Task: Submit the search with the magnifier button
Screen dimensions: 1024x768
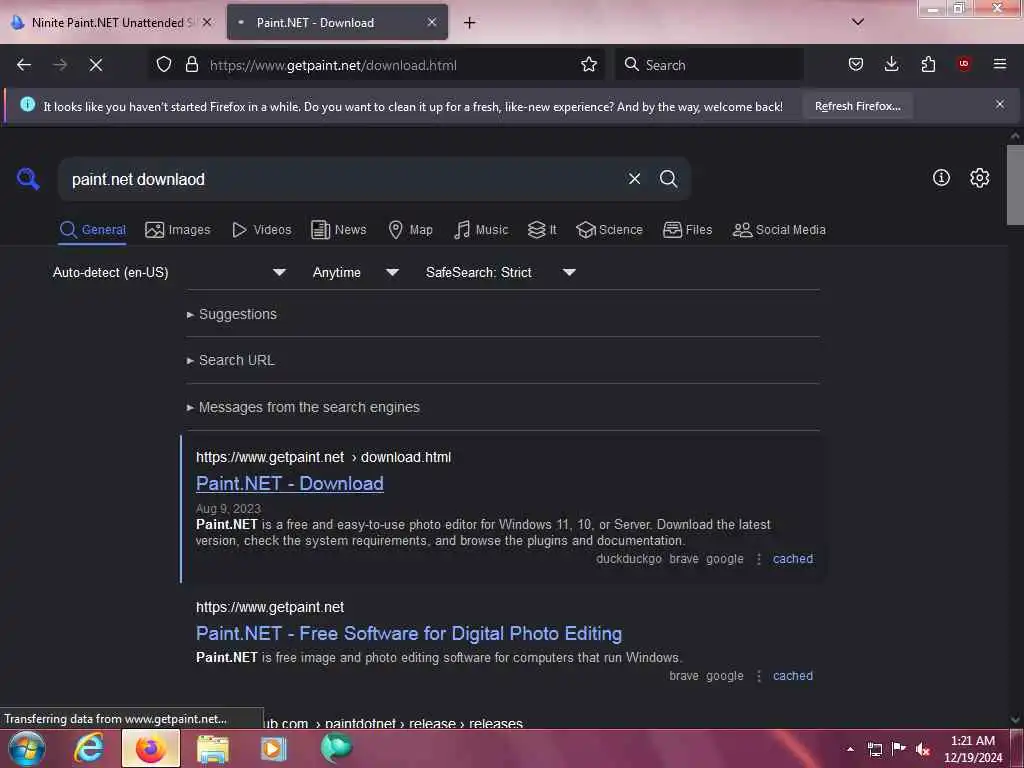Action: click(668, 179)
